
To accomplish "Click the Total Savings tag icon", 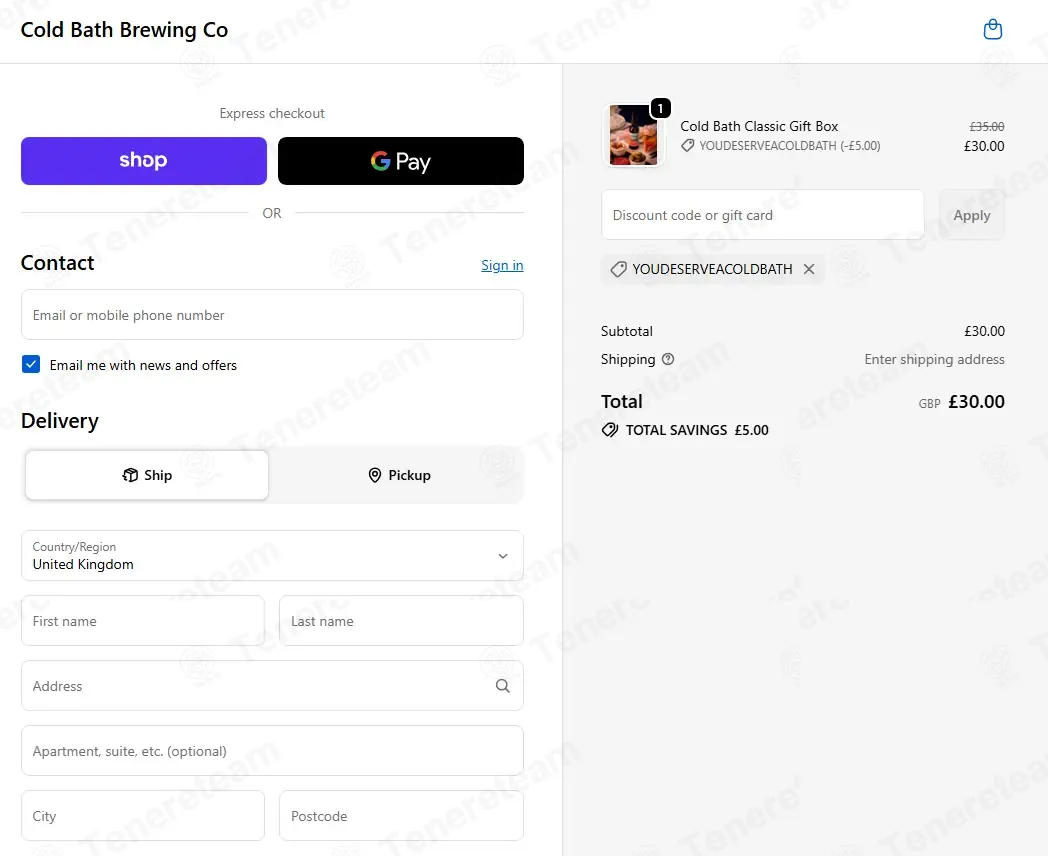I will click(610, 430).
